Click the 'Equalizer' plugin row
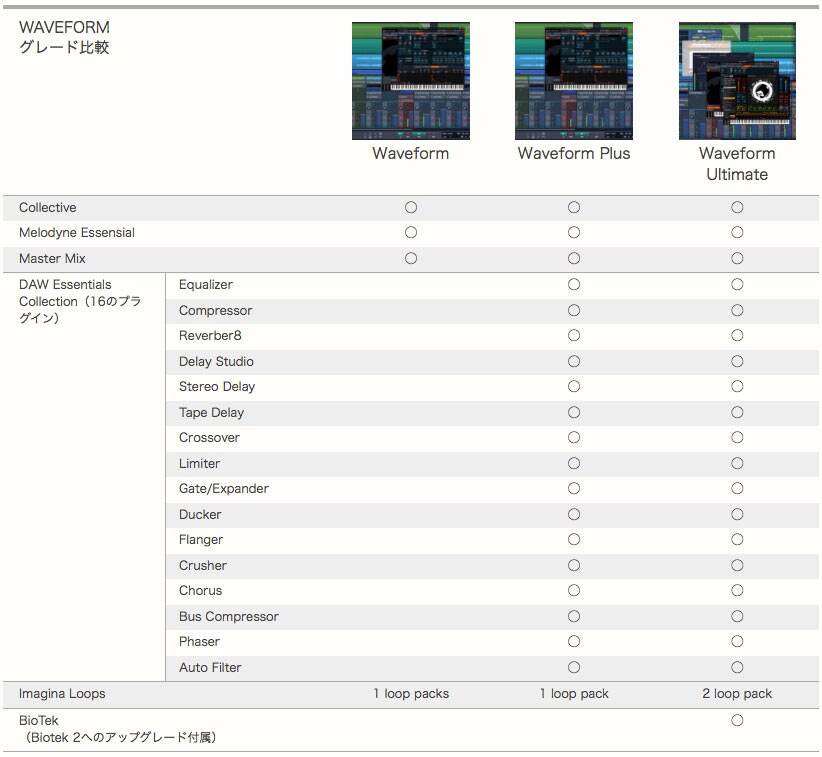 [492, 285]
